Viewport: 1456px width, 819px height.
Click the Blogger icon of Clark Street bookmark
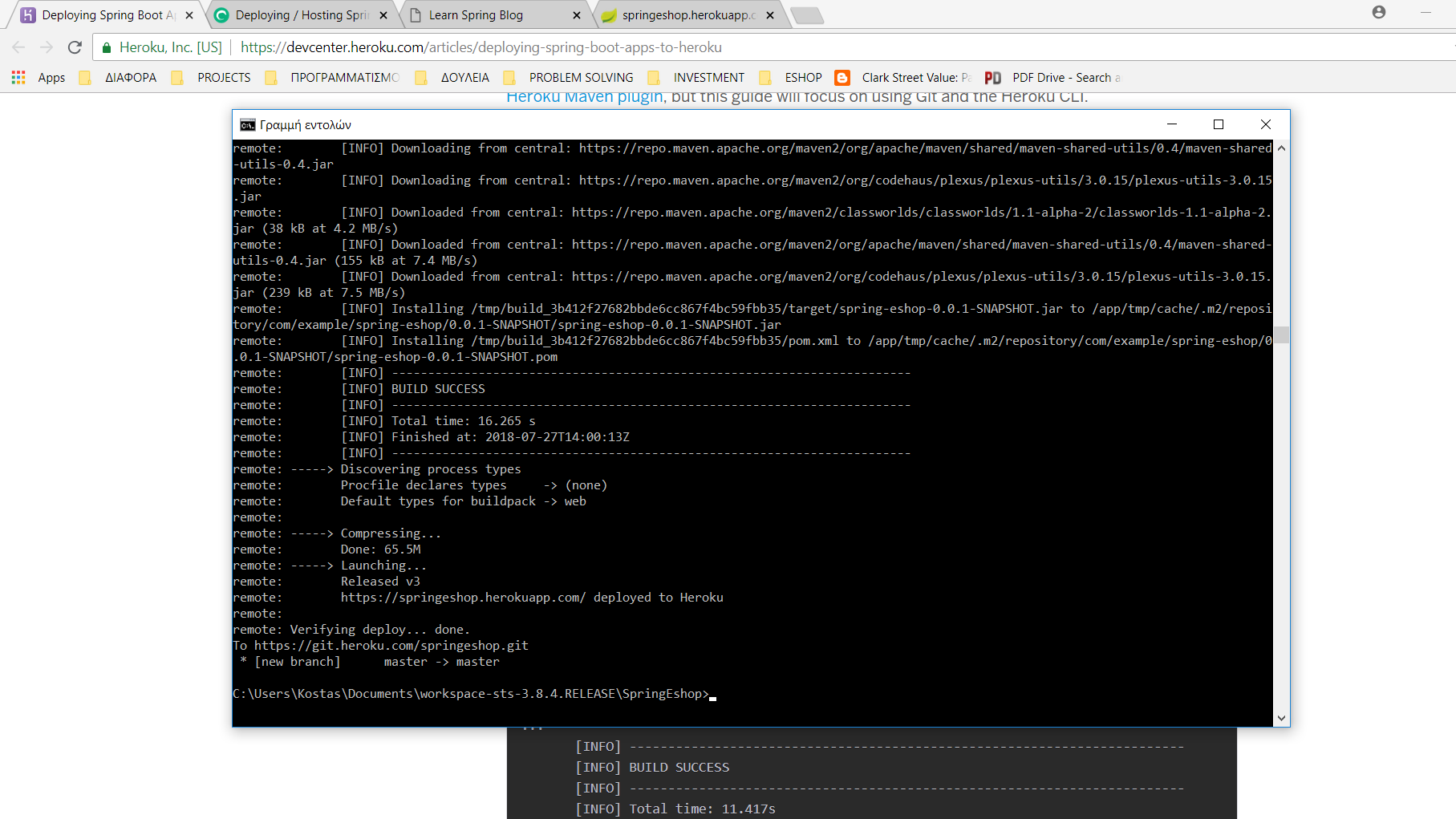[x=842, y=78]
